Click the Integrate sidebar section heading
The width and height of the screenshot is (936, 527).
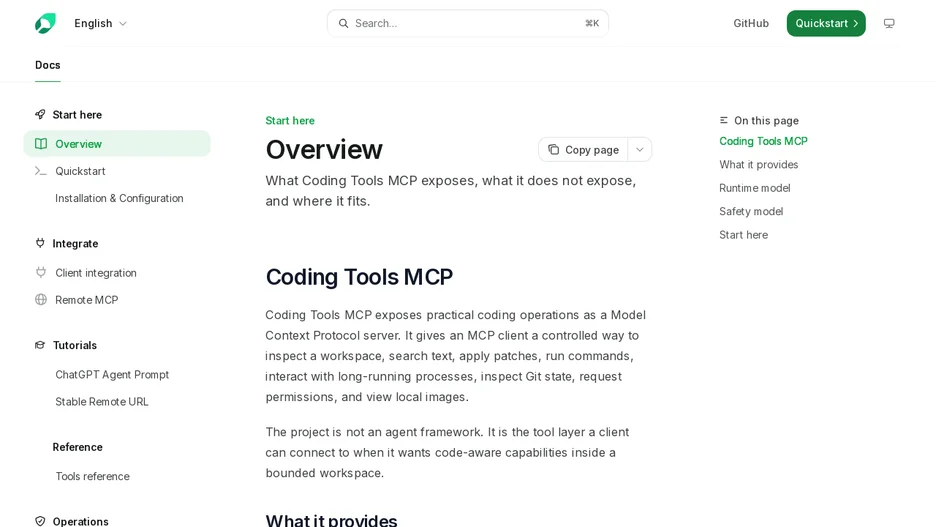75,244
